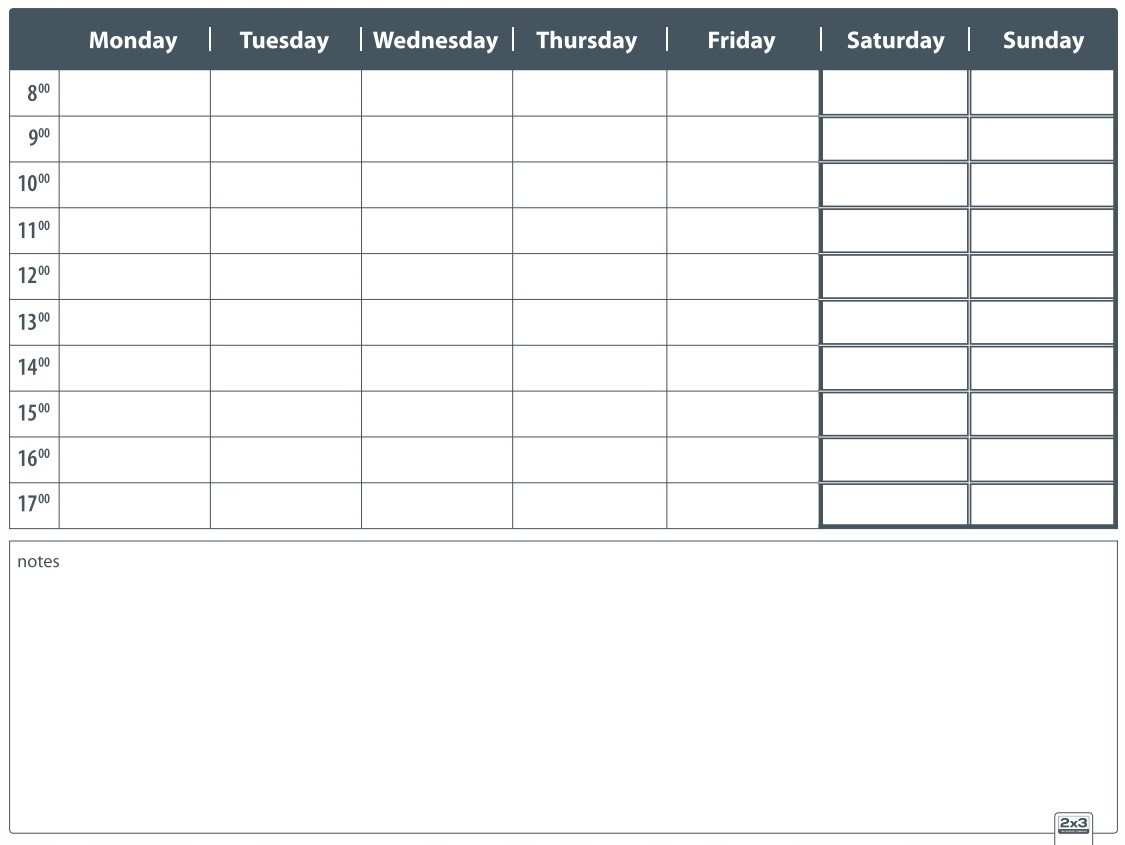Click the Saturday column header
The height and width of the screenshot is (845, 1125).
895,40
